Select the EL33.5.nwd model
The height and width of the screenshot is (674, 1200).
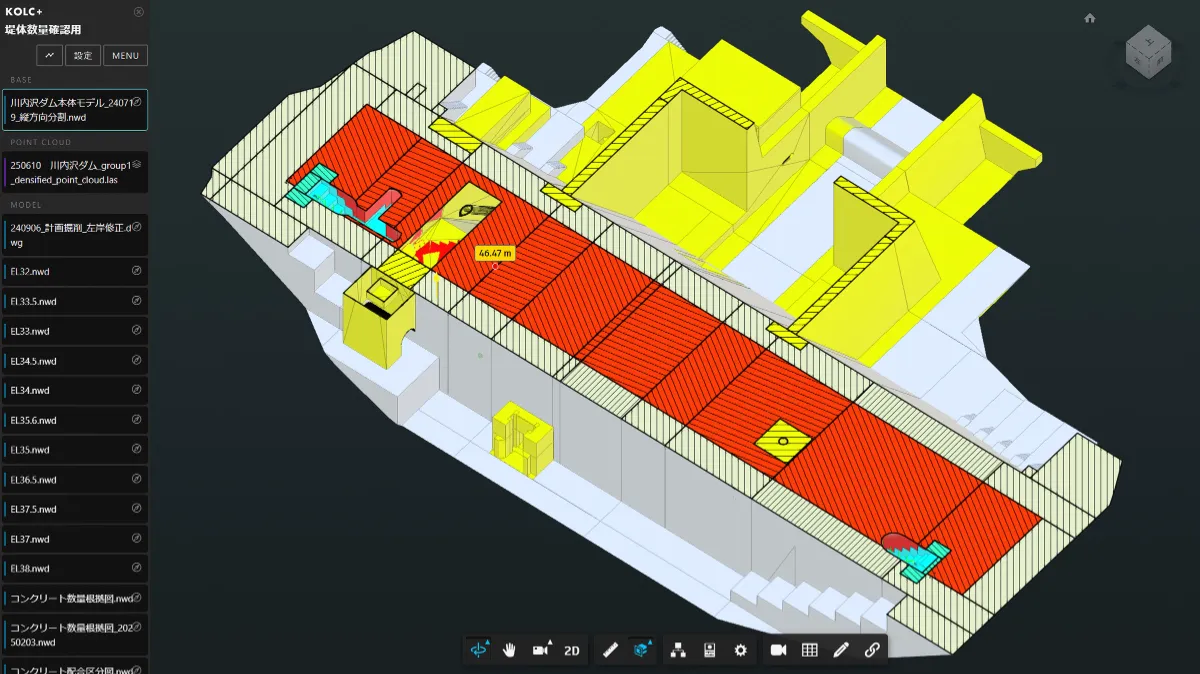point(75,301)
